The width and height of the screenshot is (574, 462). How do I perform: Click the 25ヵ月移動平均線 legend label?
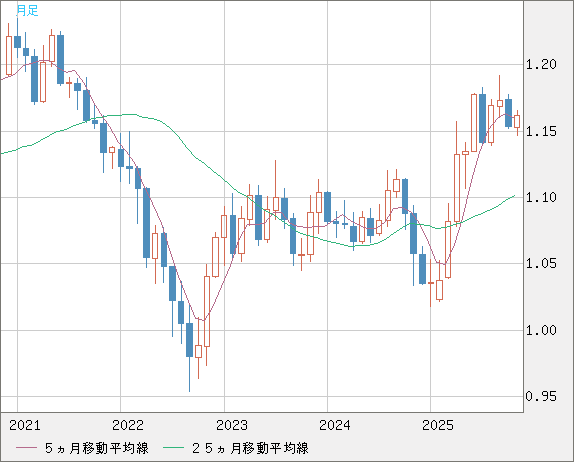[250, 448]
